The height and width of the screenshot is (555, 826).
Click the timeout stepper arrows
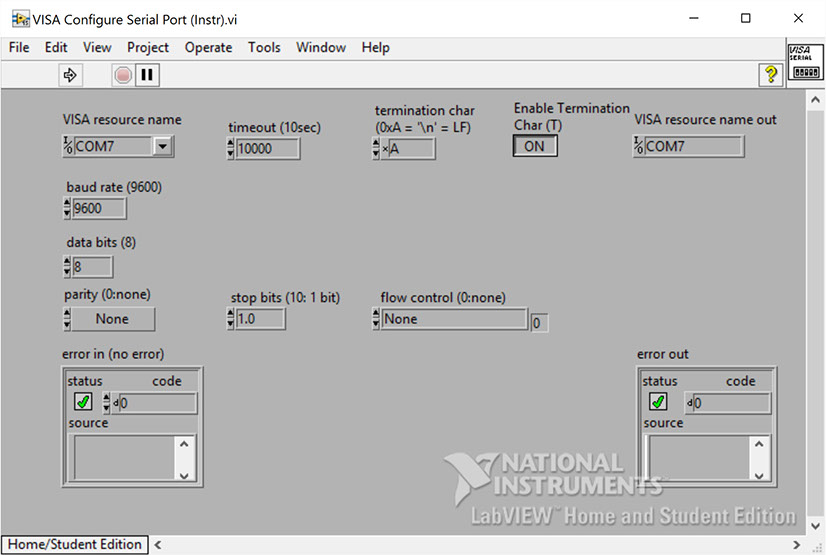point(230,148)
